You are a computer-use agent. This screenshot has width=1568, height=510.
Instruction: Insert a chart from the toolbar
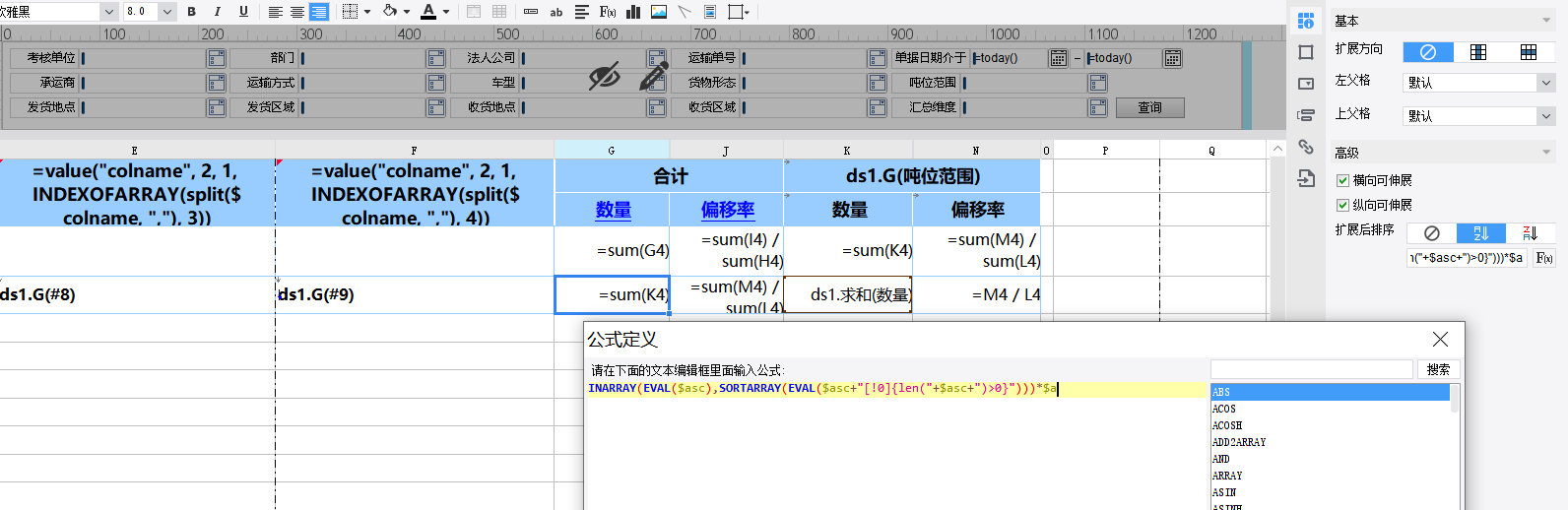coord(633,12)
